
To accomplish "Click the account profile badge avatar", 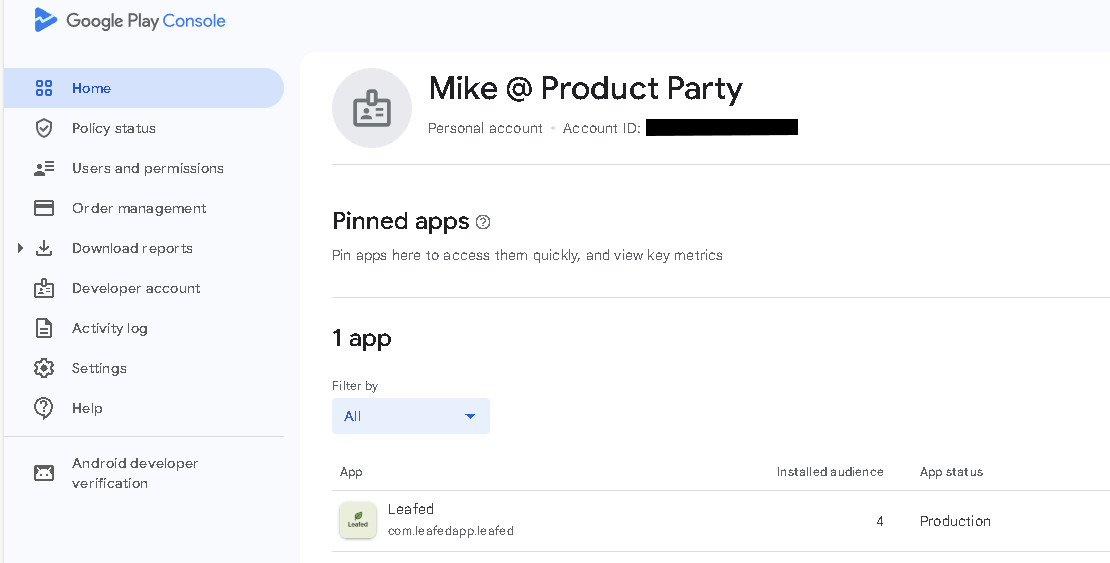I will [x=372, y=108].
